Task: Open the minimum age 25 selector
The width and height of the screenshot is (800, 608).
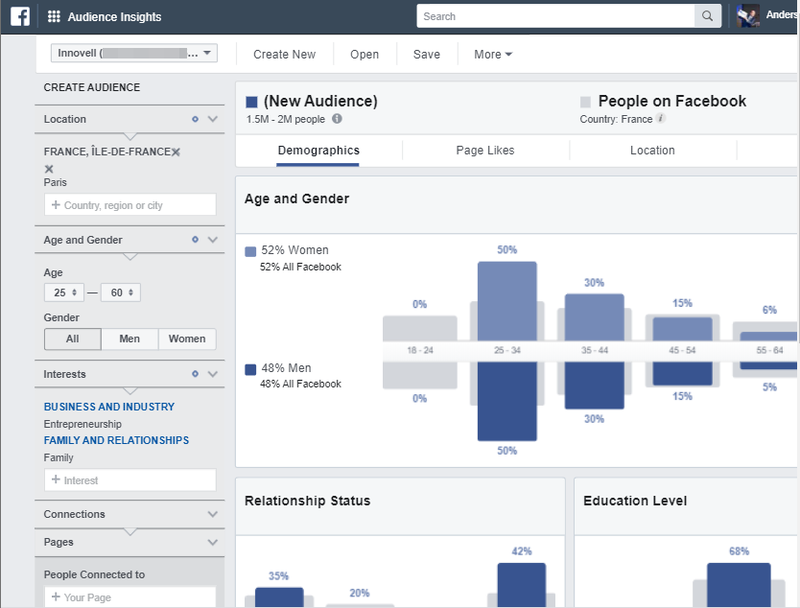Action: pyautogui.click(x=64, y=292)
